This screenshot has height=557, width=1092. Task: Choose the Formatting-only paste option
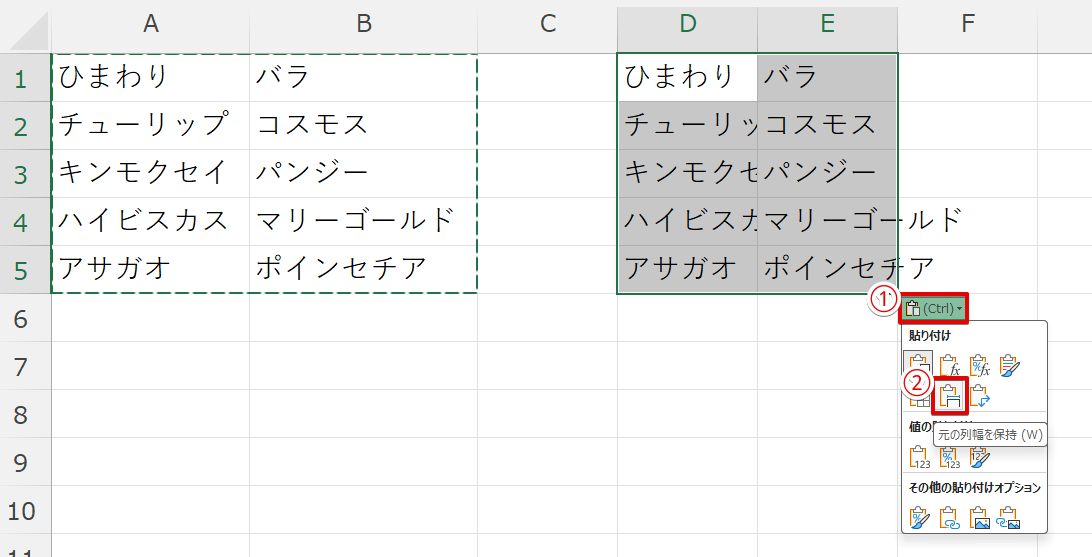(918, 517)
